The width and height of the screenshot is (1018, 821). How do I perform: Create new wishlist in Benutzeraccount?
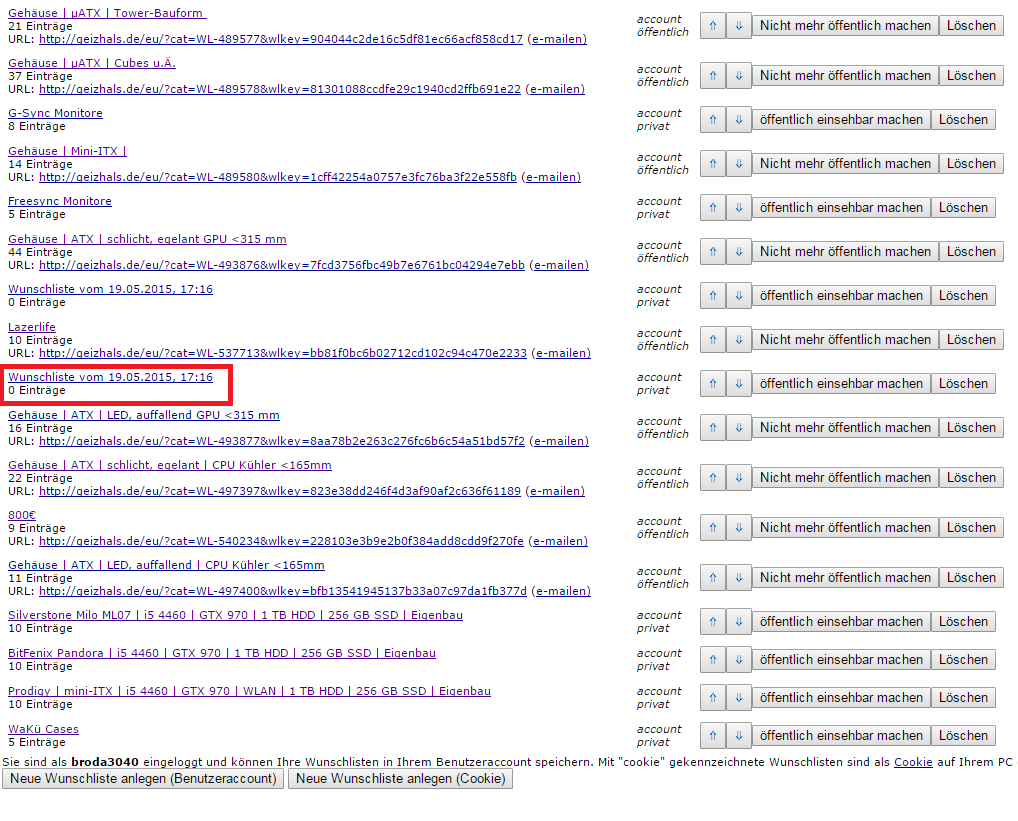143,779
